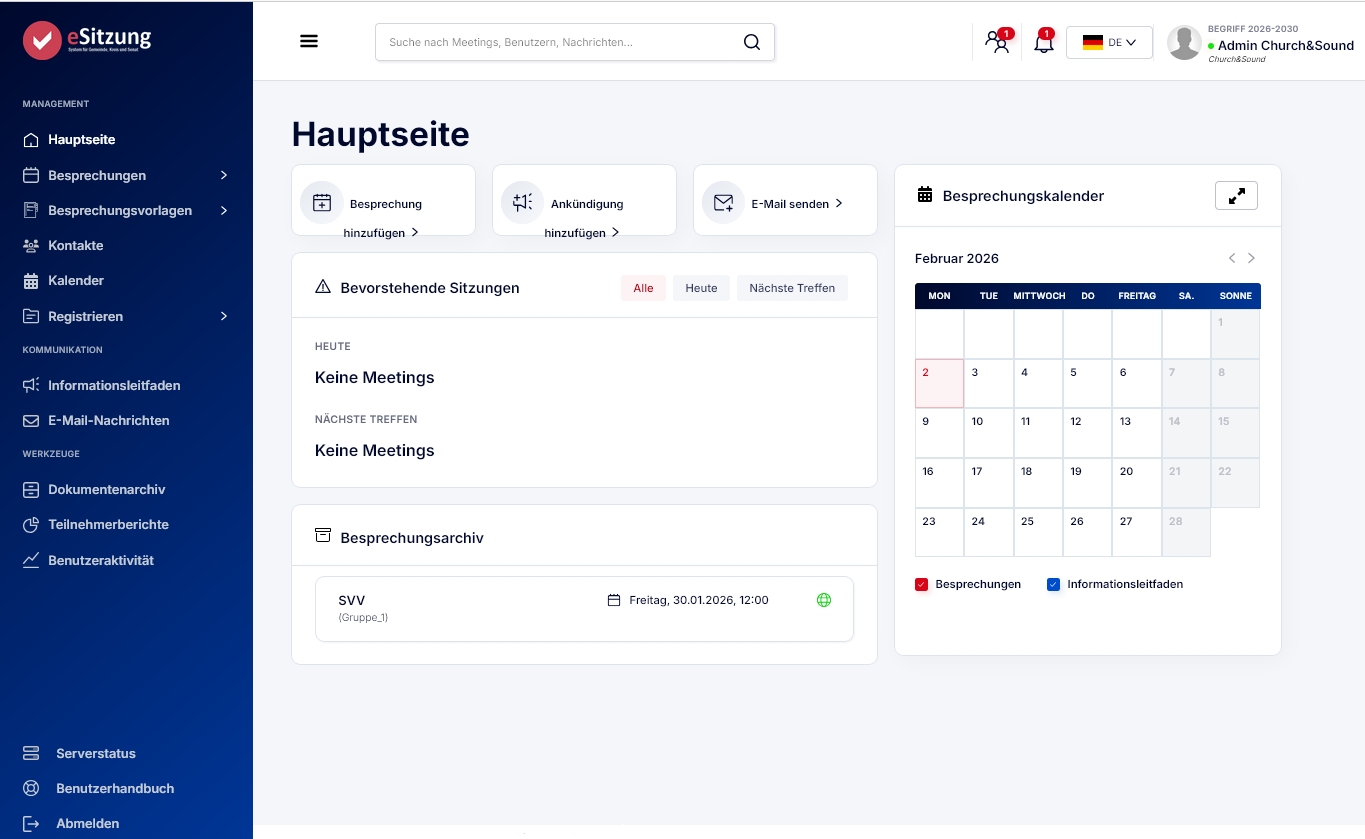
Task: Expand the Besprechungsvorlagen sidebar submenu
Action: pyautogui.click(x=224, y=211)
